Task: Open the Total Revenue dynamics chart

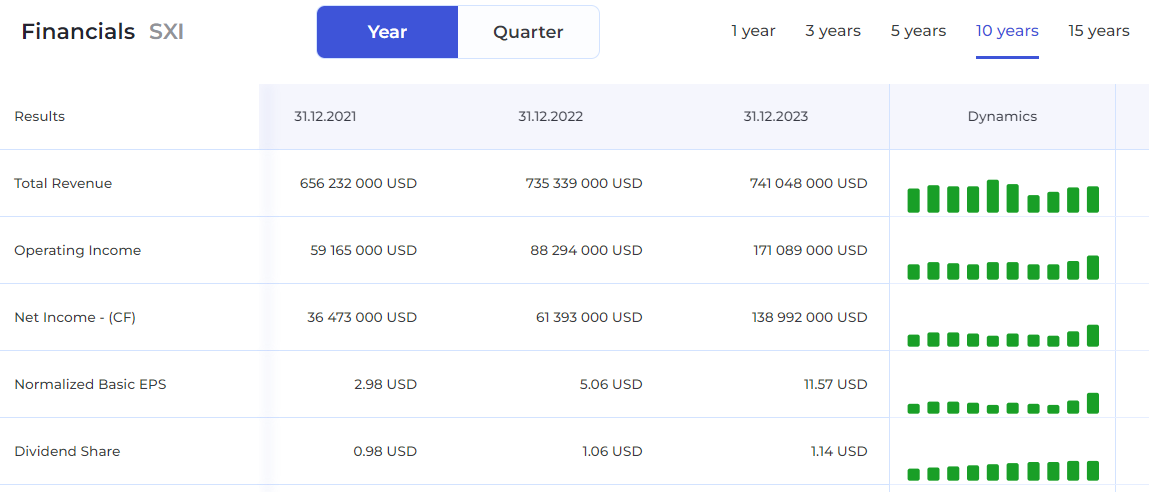Action: click(1002, 197)
